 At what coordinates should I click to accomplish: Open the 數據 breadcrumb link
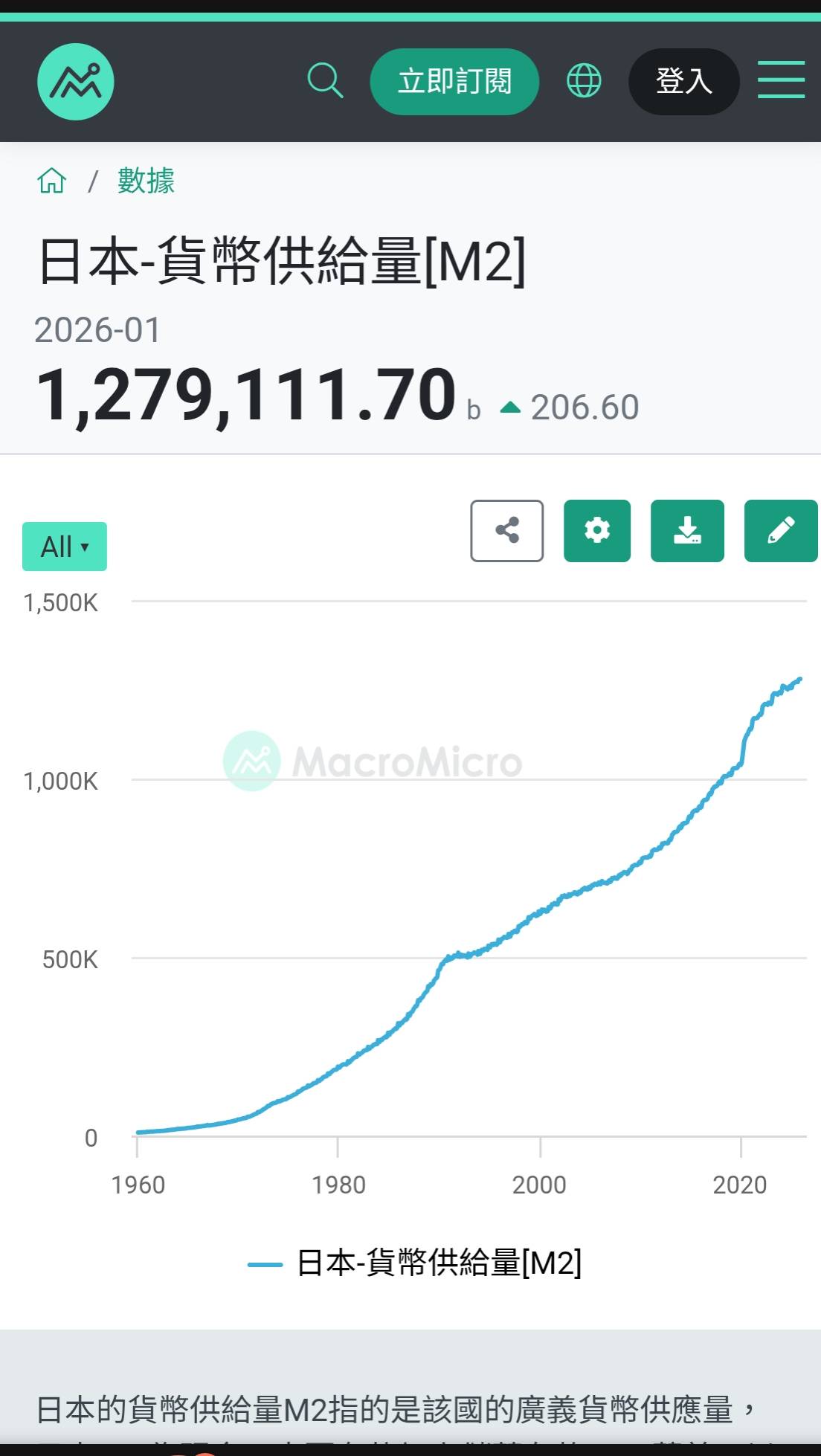[x=146, y=181]
